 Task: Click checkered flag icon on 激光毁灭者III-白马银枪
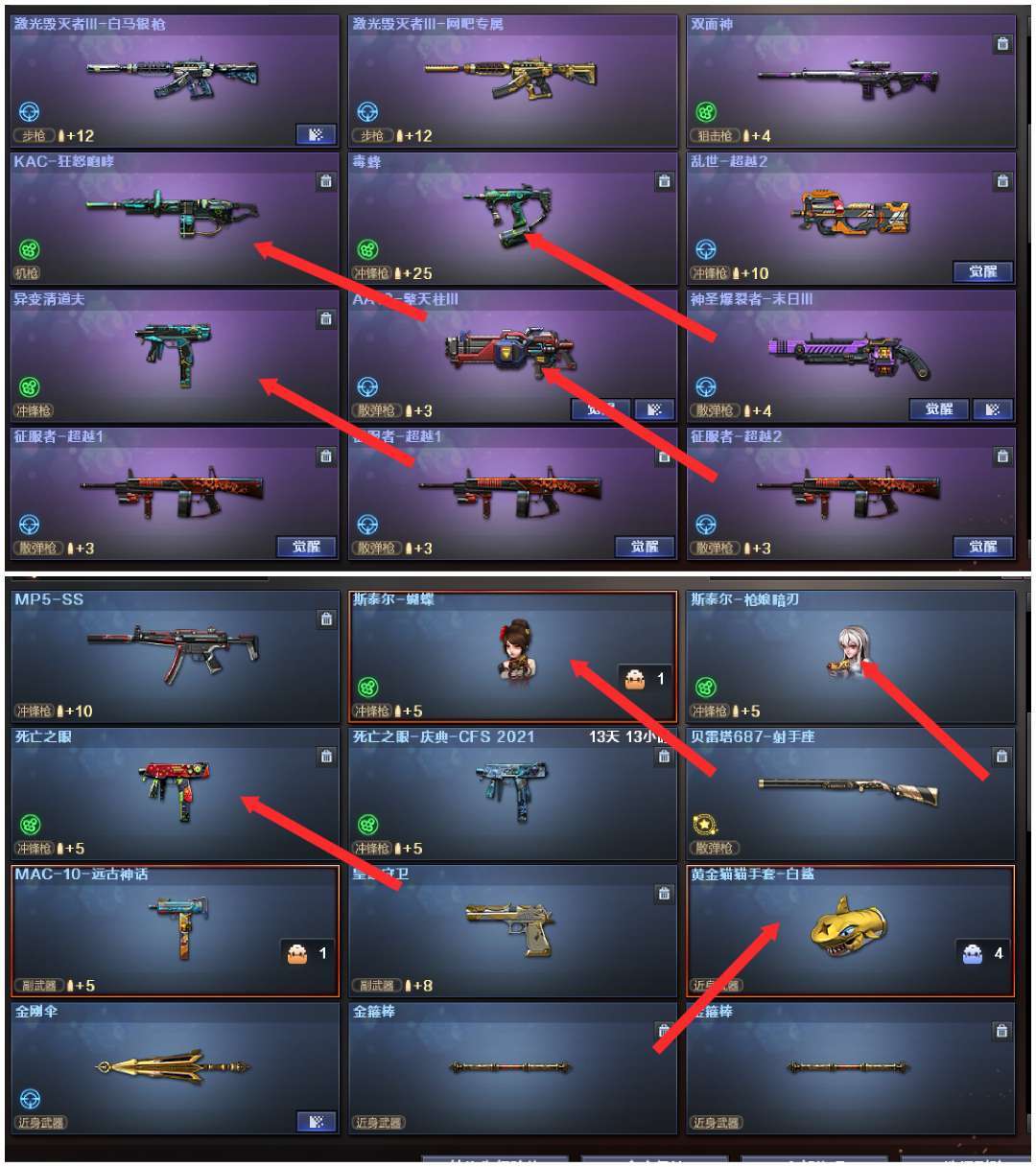pos(316,134)
